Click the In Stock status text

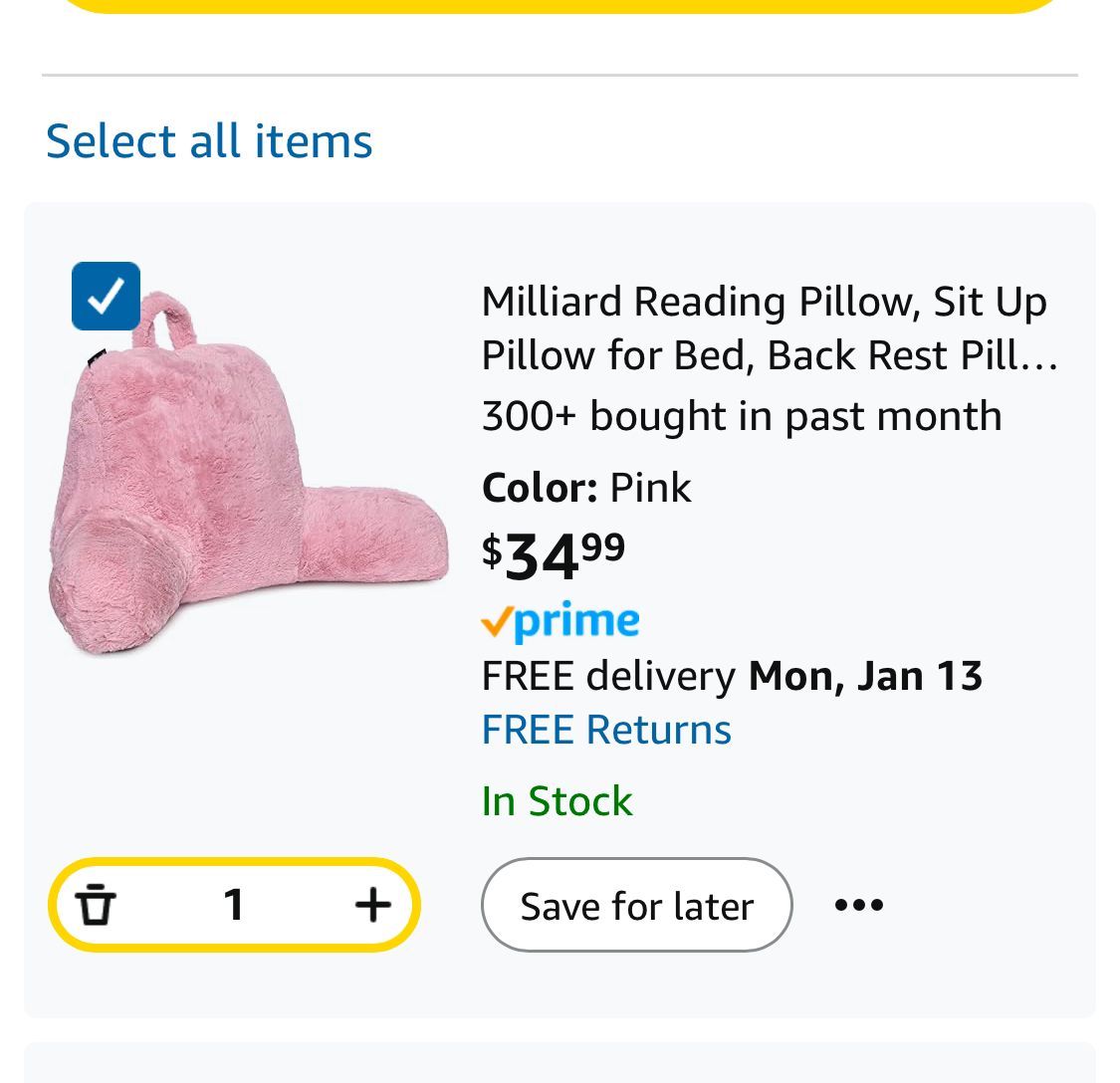point(557,801)
